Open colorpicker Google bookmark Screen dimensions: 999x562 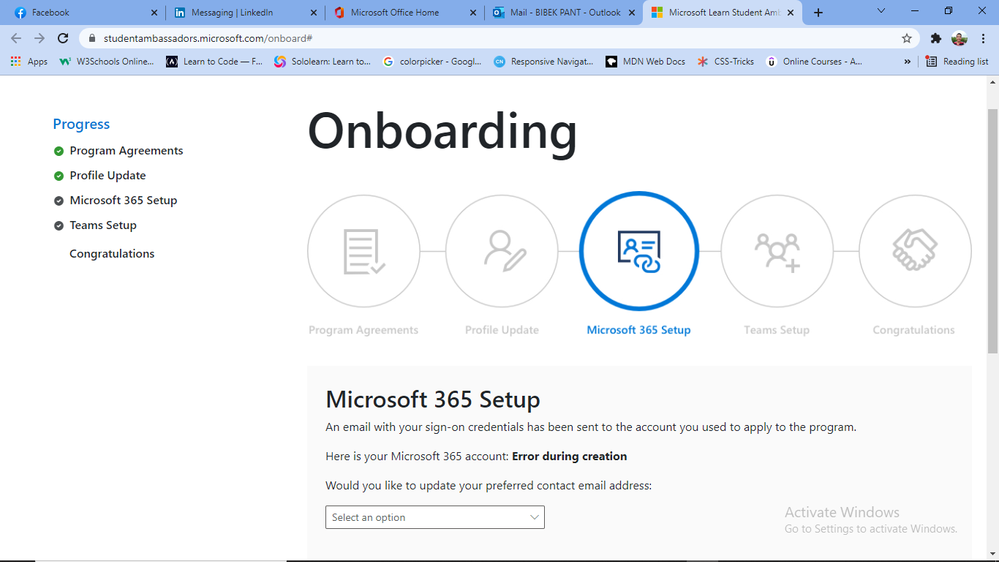(431, 62)
